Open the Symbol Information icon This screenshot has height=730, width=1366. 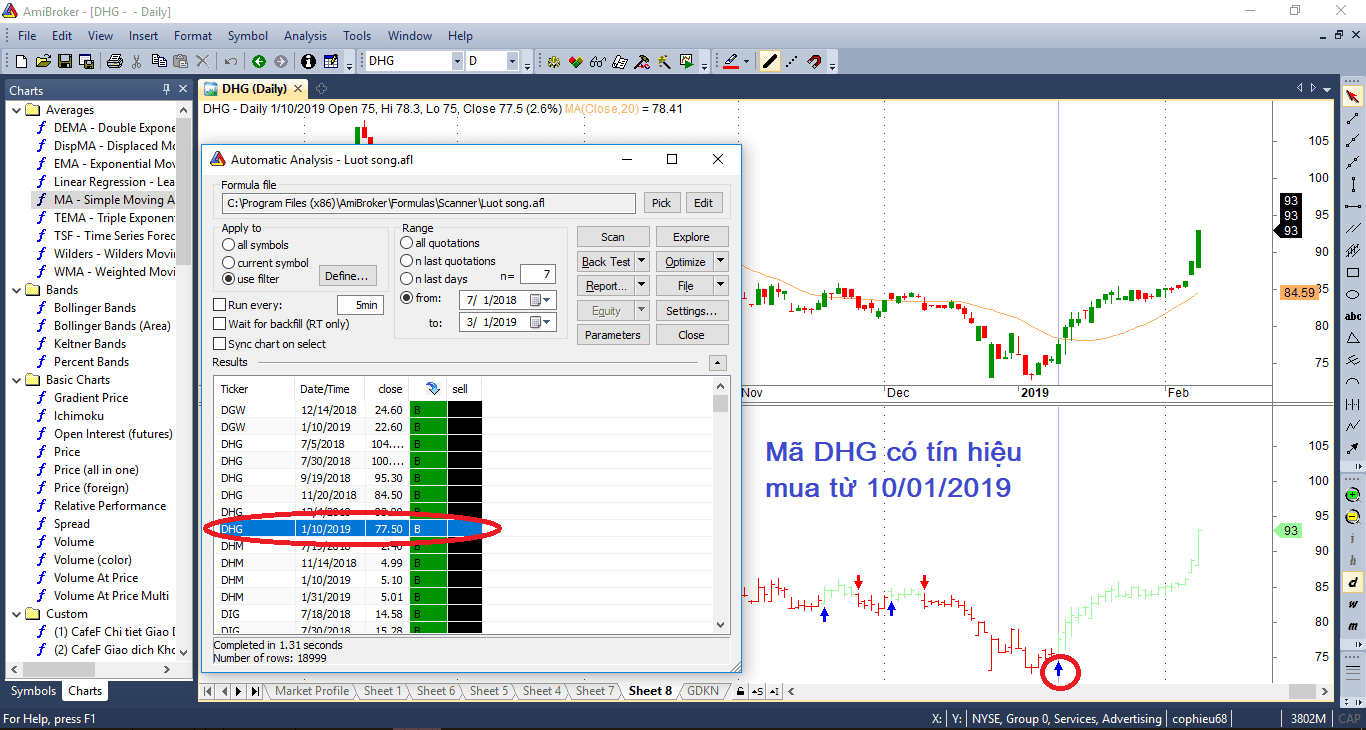[308, 61]
